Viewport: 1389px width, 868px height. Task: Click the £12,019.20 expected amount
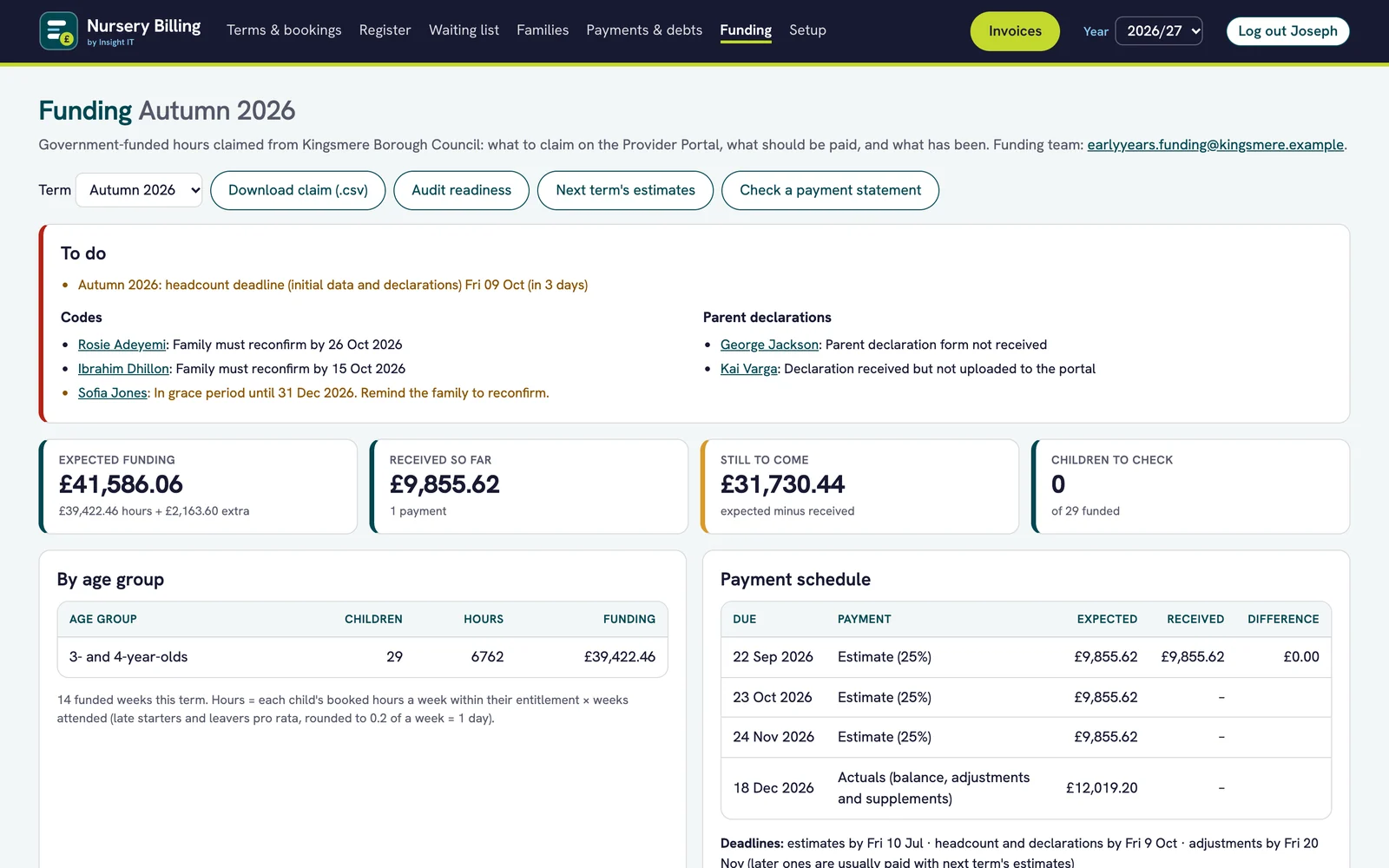[x=1102, y=788]
